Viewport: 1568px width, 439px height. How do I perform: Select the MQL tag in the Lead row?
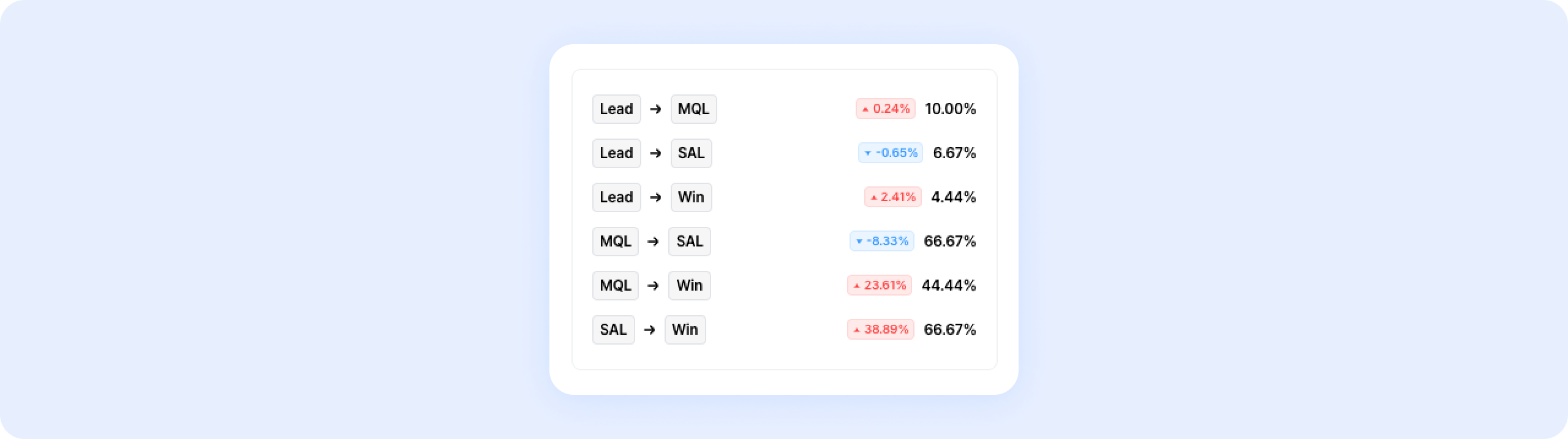click(x=693, y=109)
